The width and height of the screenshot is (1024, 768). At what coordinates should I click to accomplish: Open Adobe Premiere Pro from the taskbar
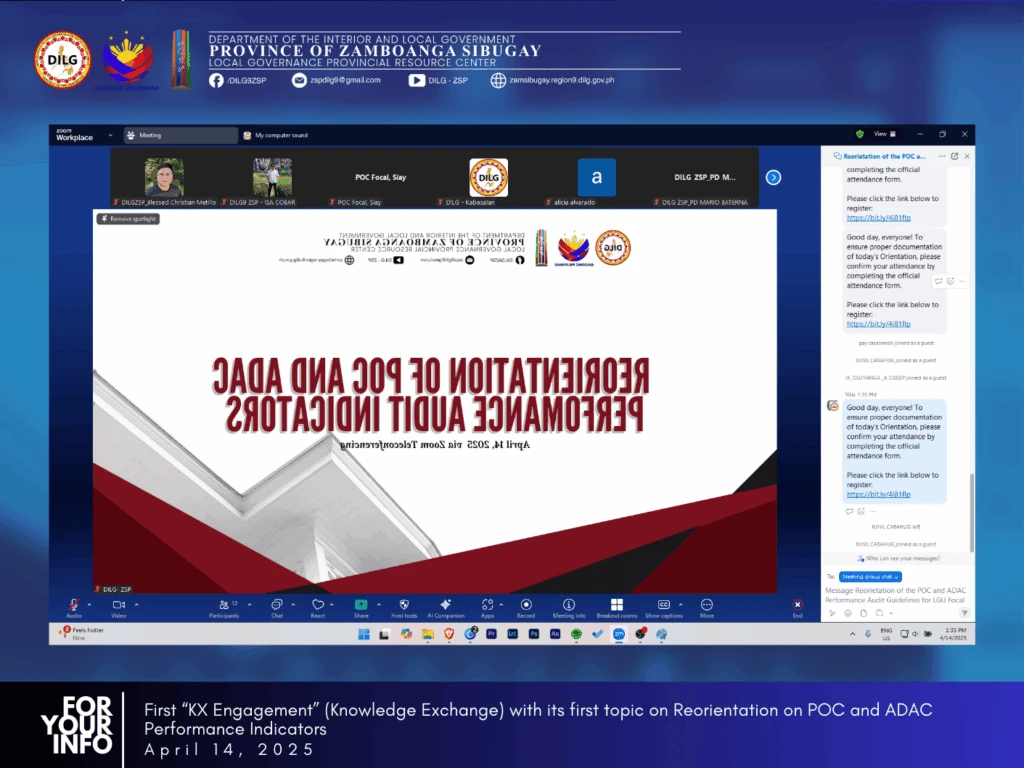pyautogui.click(x=491, y=633)
